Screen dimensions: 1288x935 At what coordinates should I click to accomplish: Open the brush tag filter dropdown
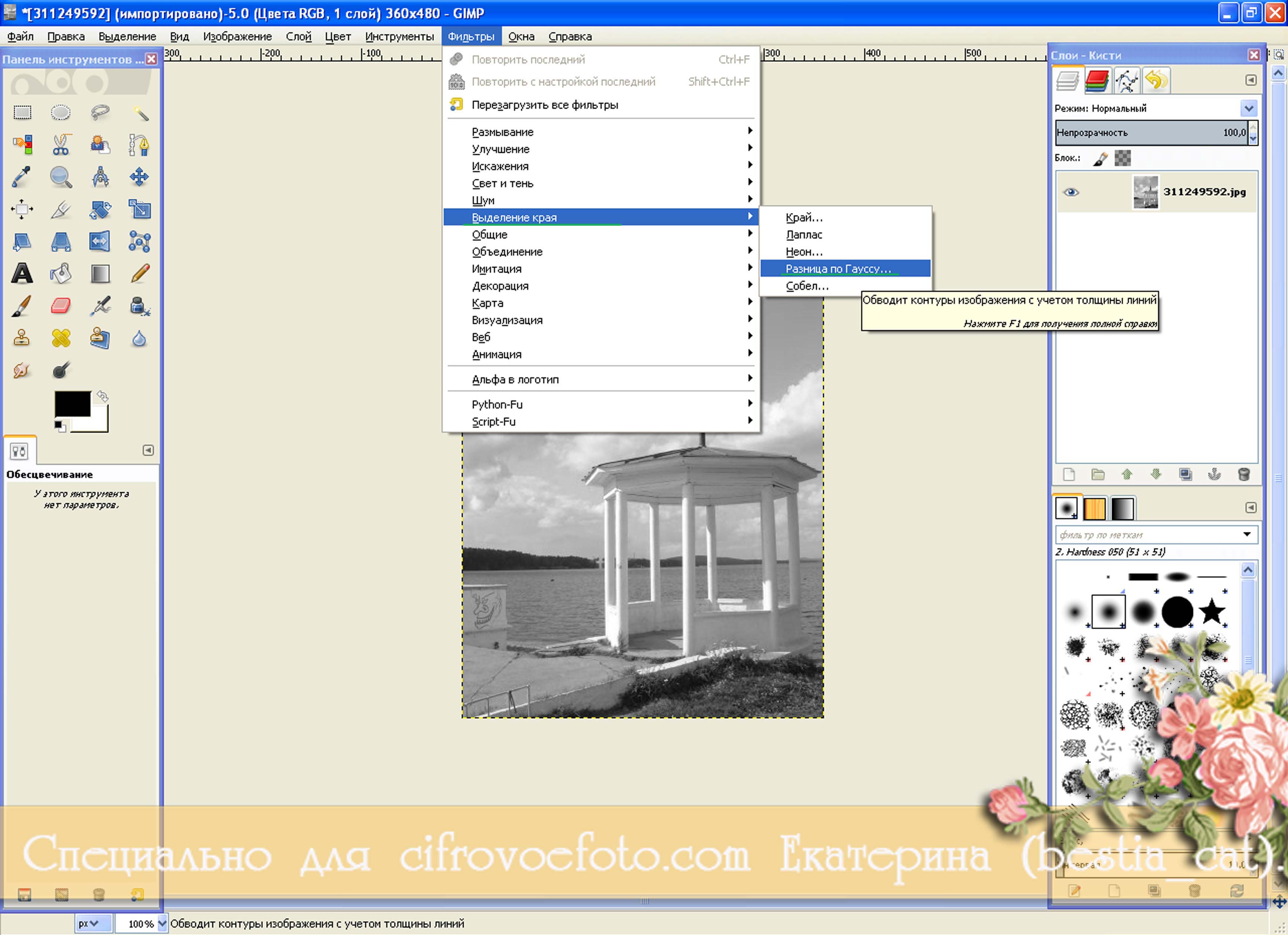[x=1247, y=534]
